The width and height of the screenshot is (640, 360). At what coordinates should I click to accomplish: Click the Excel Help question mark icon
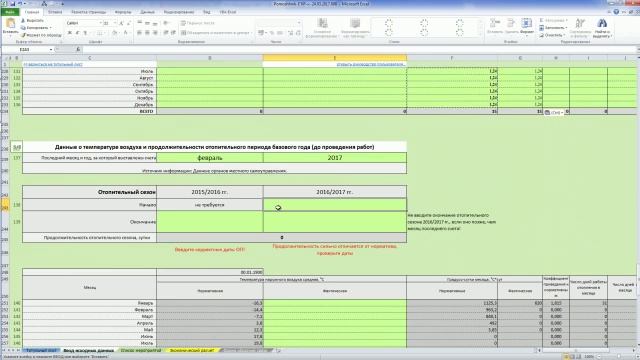tap(616, 12)
